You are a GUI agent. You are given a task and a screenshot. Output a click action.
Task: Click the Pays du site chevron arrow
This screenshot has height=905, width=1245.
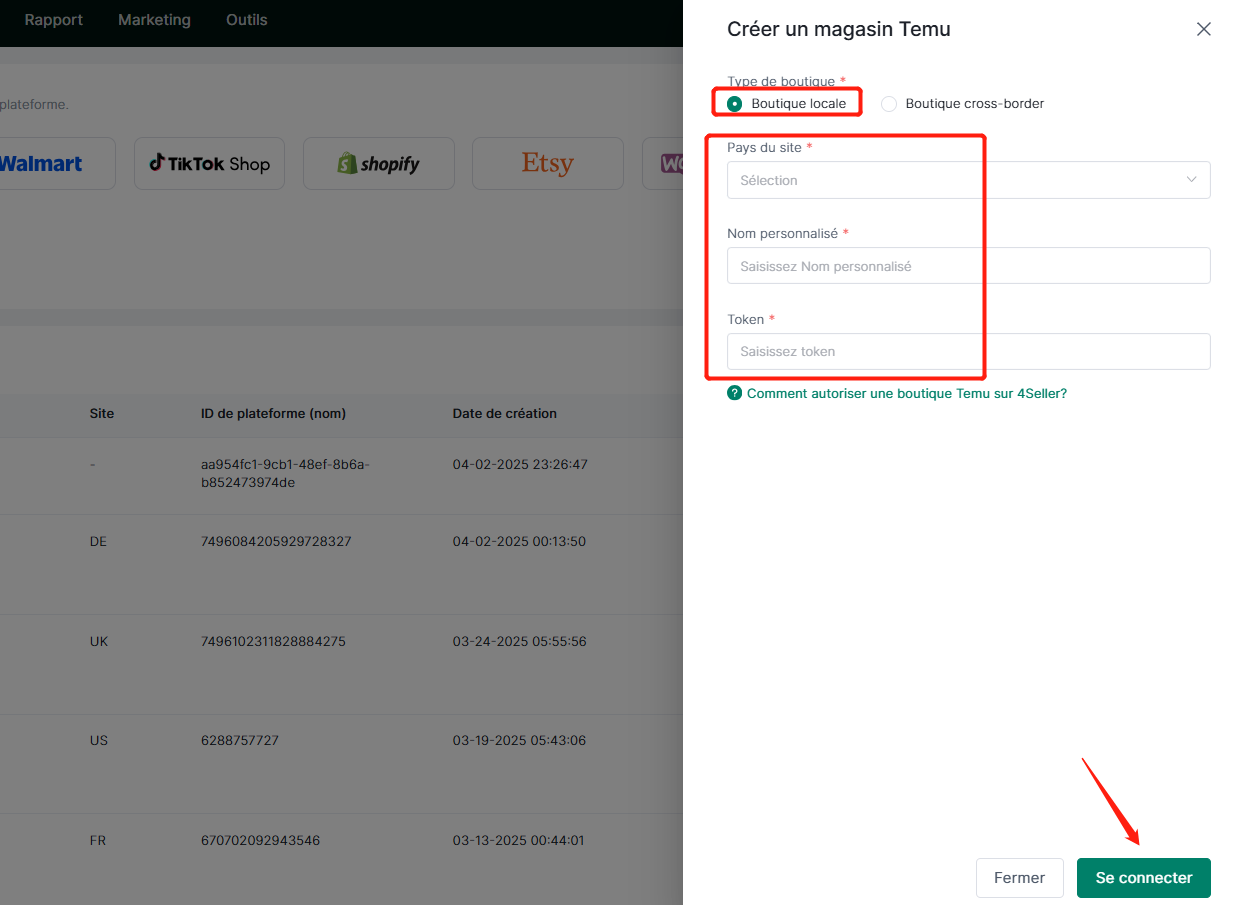(1191, 180)
